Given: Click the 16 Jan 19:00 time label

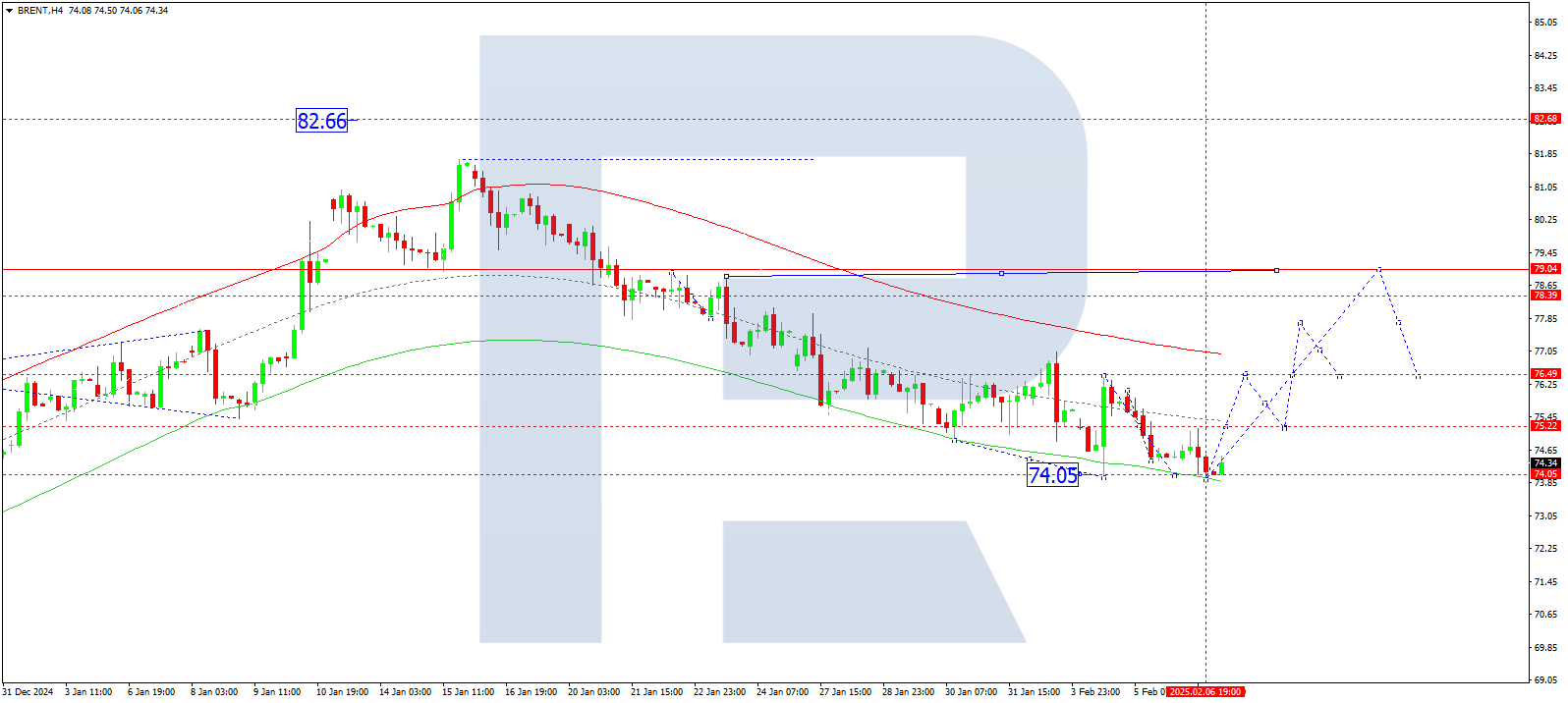Looking at the screenshot, I should click(x=531, y=692).
